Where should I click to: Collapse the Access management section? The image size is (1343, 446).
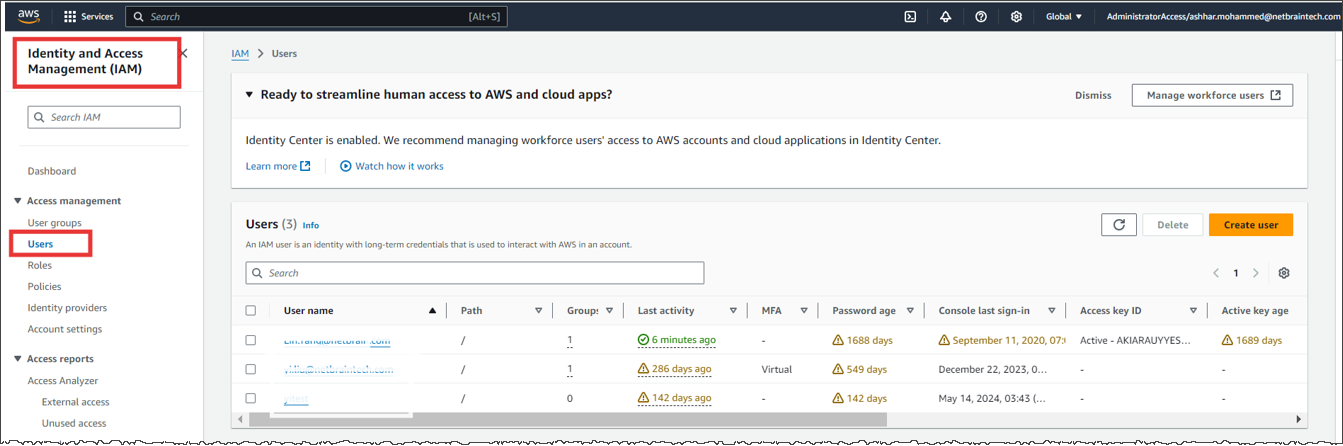[18, 201]
